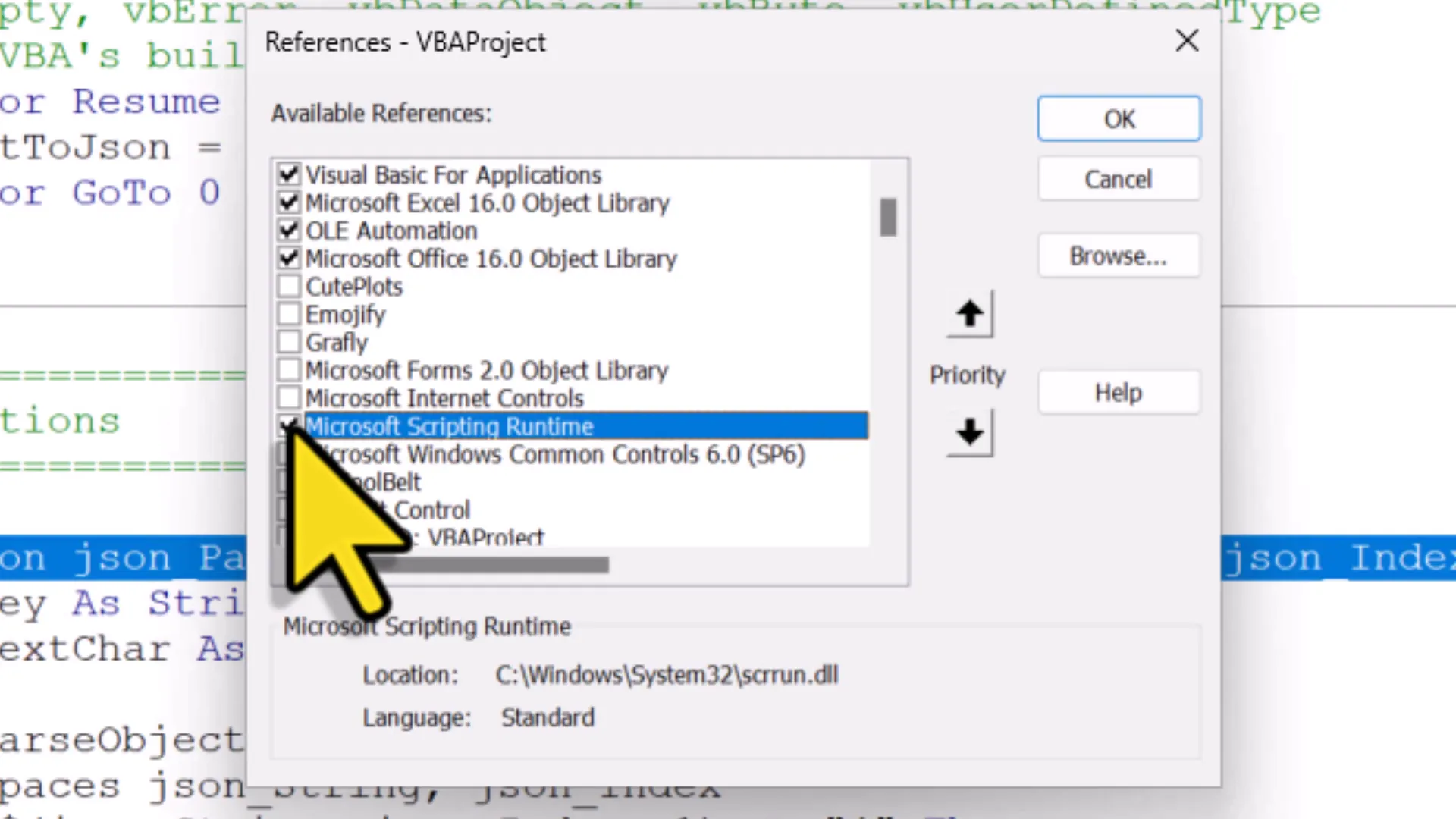Enable the Emojify reference
The image size is (1456, 819).
tap(289, 314)
